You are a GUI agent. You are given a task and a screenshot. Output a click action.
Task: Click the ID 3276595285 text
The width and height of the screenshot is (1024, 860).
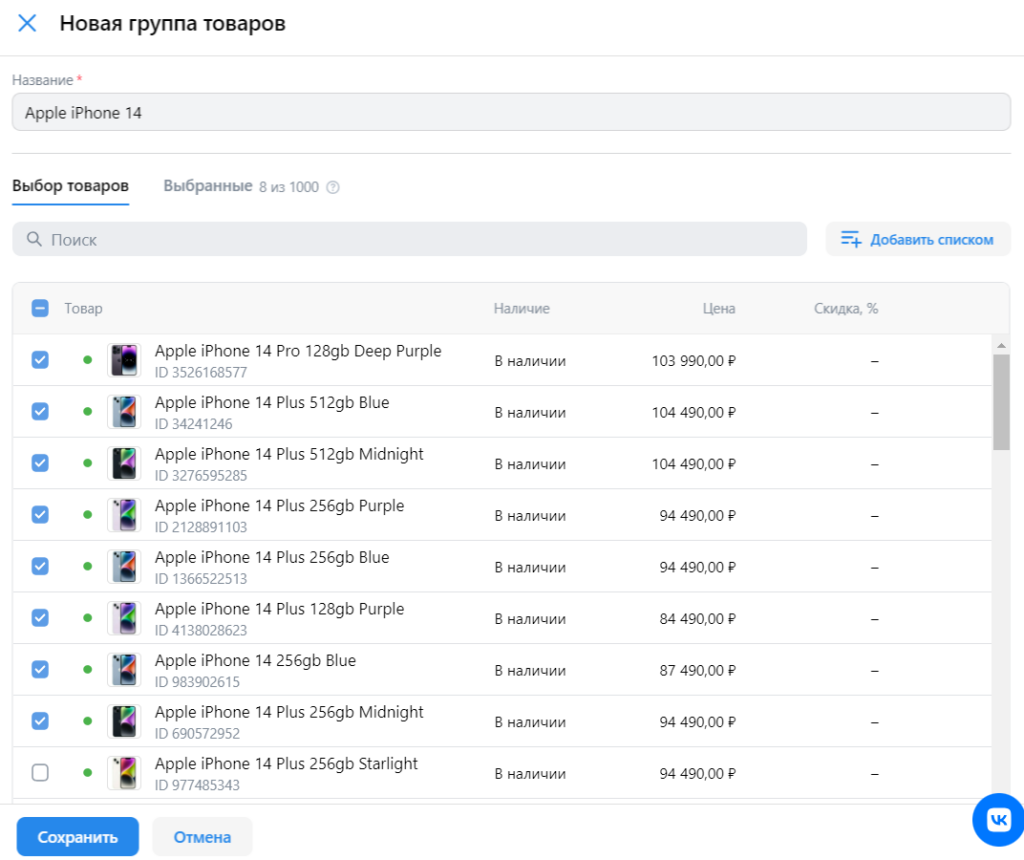200,475
